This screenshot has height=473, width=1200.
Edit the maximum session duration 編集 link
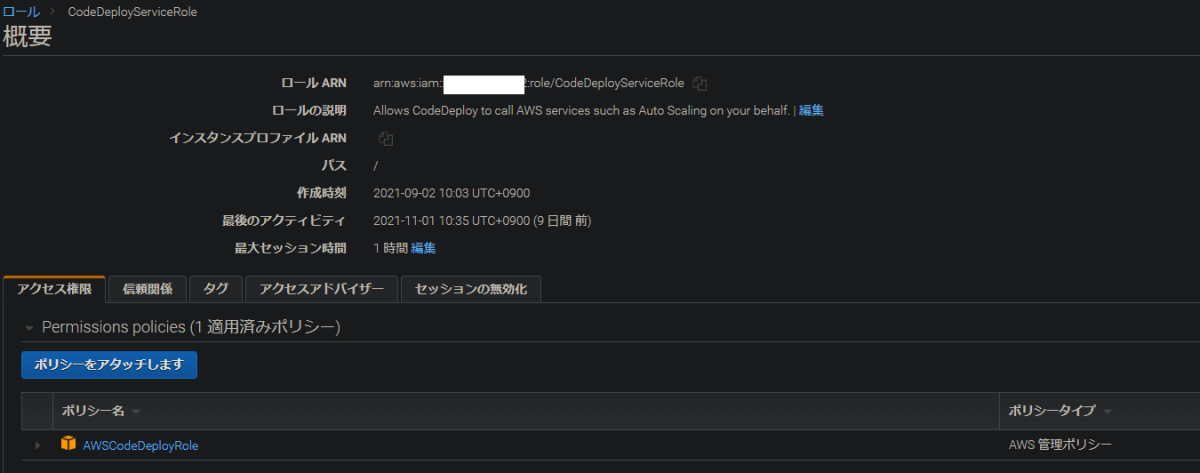pos(423,248)
